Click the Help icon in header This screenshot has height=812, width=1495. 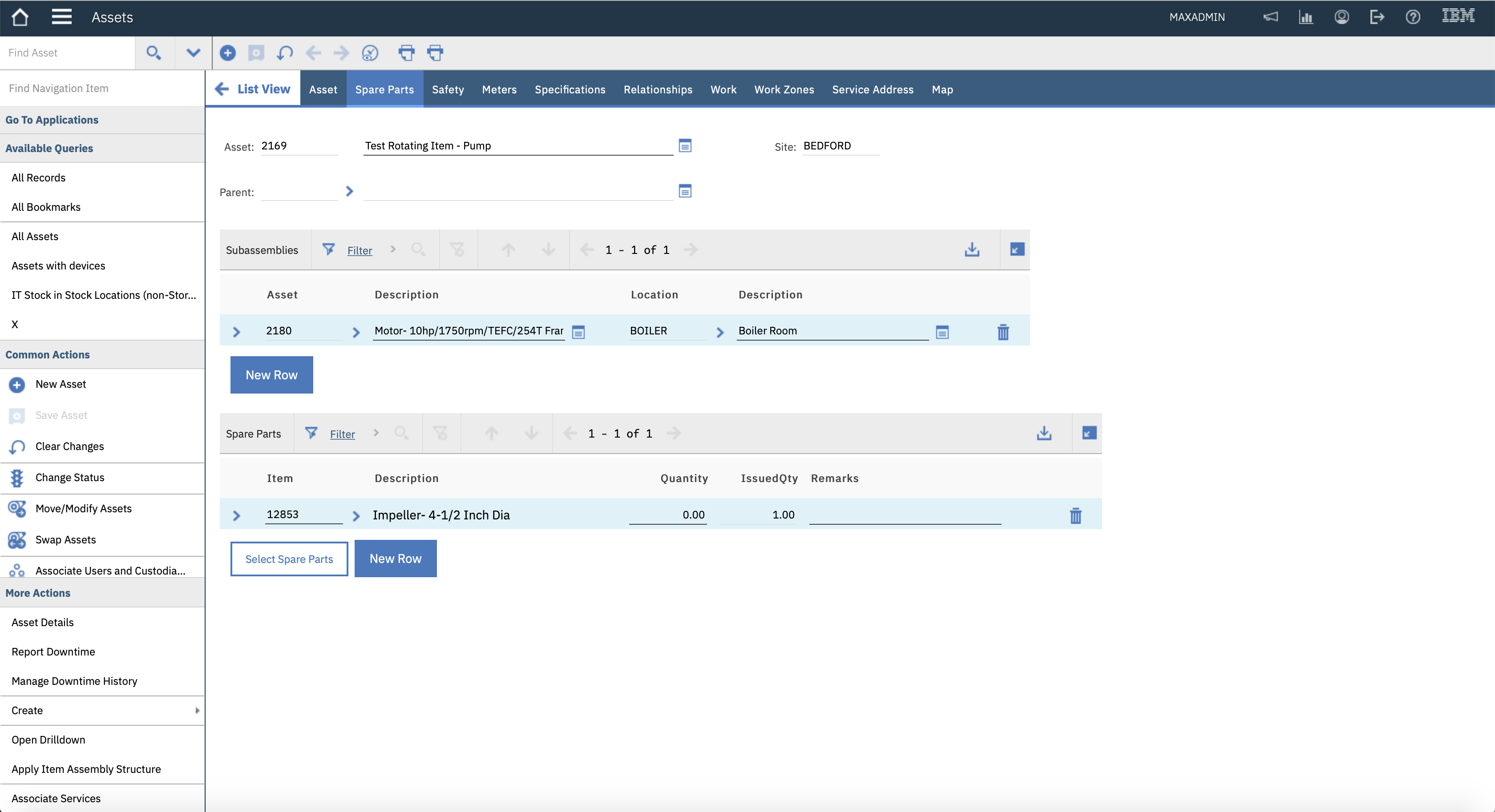[1413, 17]
